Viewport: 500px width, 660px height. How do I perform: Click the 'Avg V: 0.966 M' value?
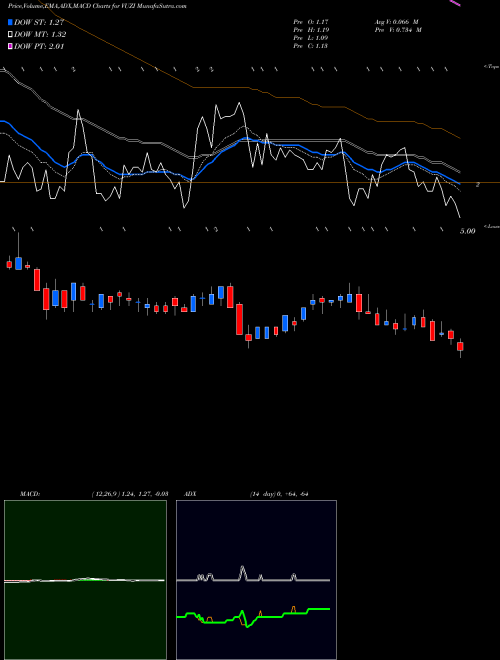point(396,22)
